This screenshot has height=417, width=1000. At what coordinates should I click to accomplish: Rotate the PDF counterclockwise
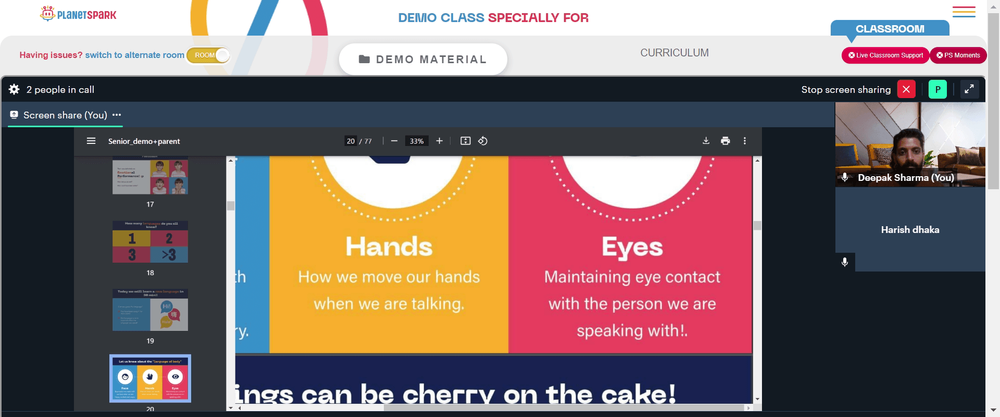click(483, 141)
